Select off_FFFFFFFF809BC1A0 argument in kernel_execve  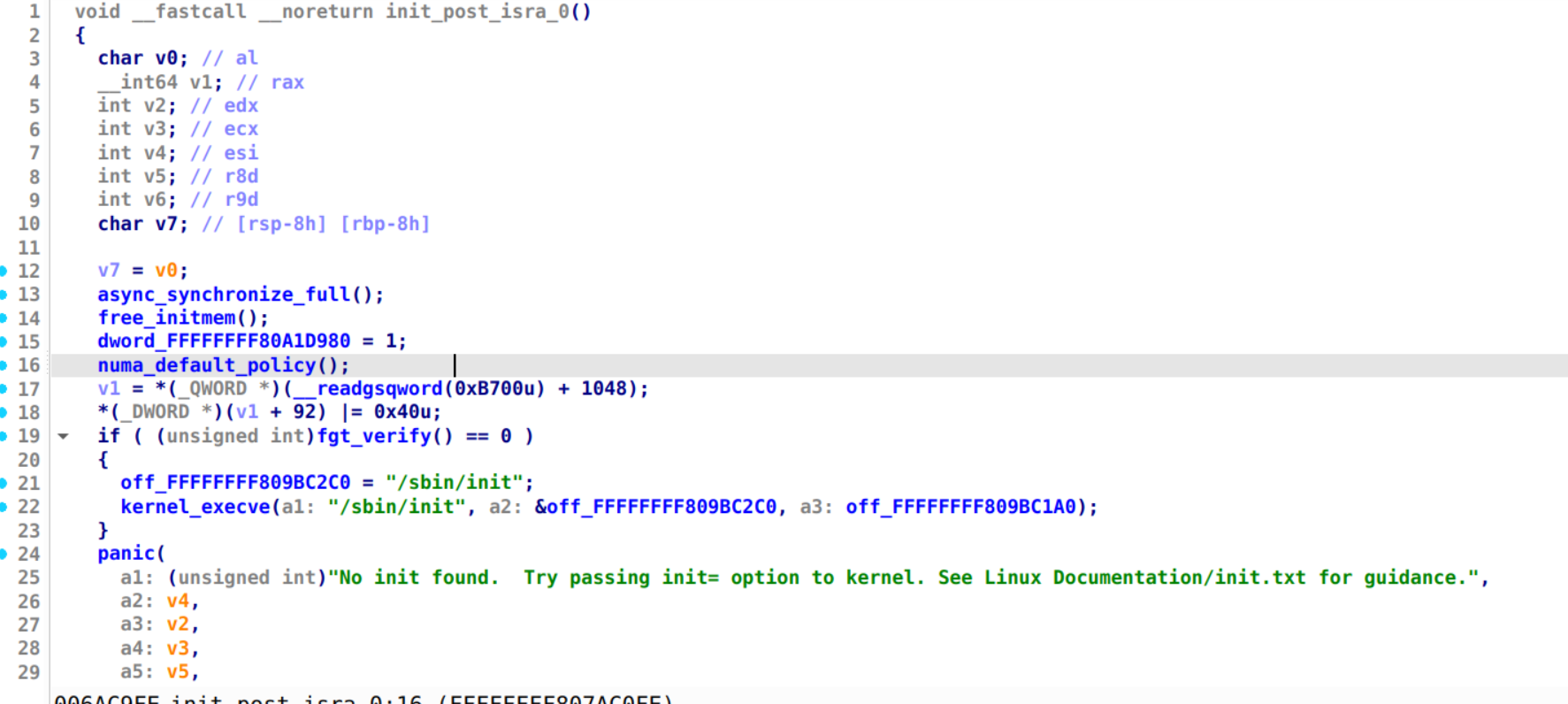pos(960,507)
